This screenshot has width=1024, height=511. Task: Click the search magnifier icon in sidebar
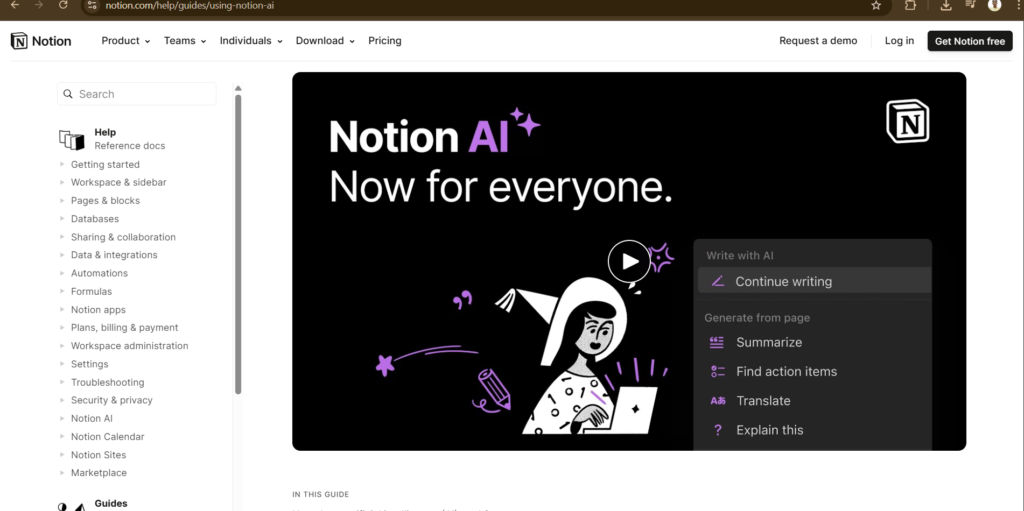coord(68,94)
